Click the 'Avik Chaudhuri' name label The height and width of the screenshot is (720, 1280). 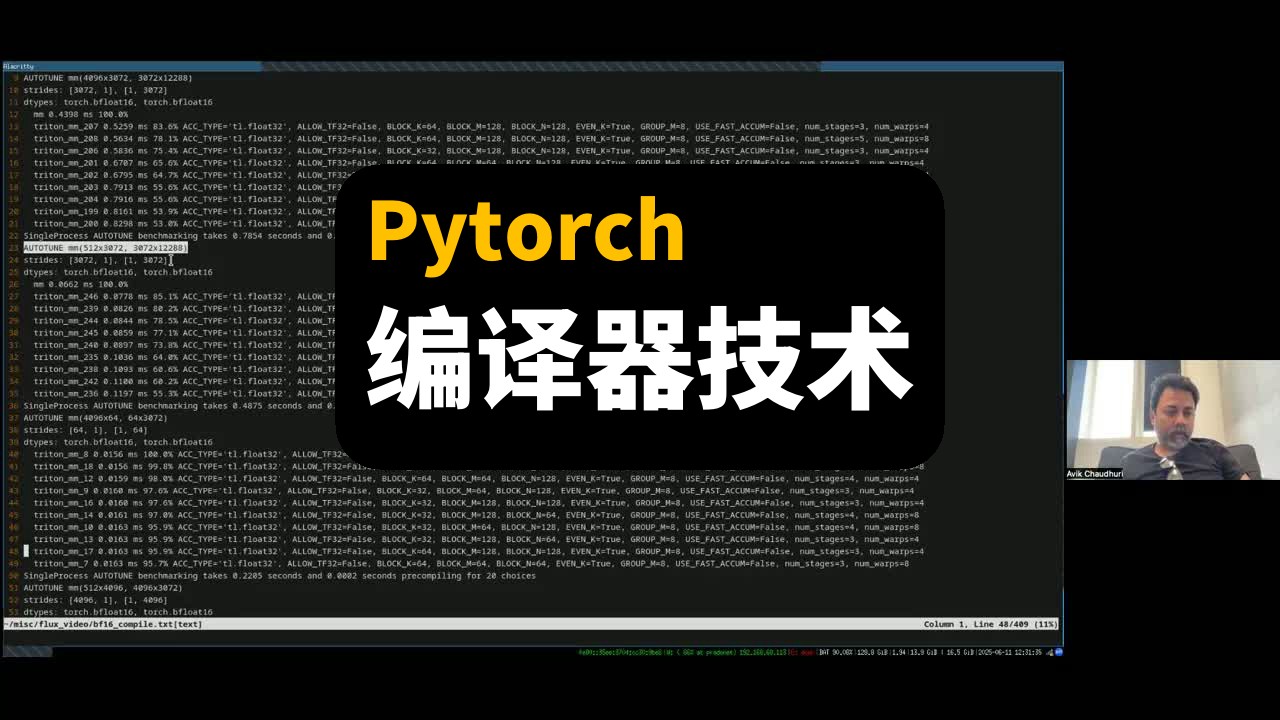point(1095,474)
